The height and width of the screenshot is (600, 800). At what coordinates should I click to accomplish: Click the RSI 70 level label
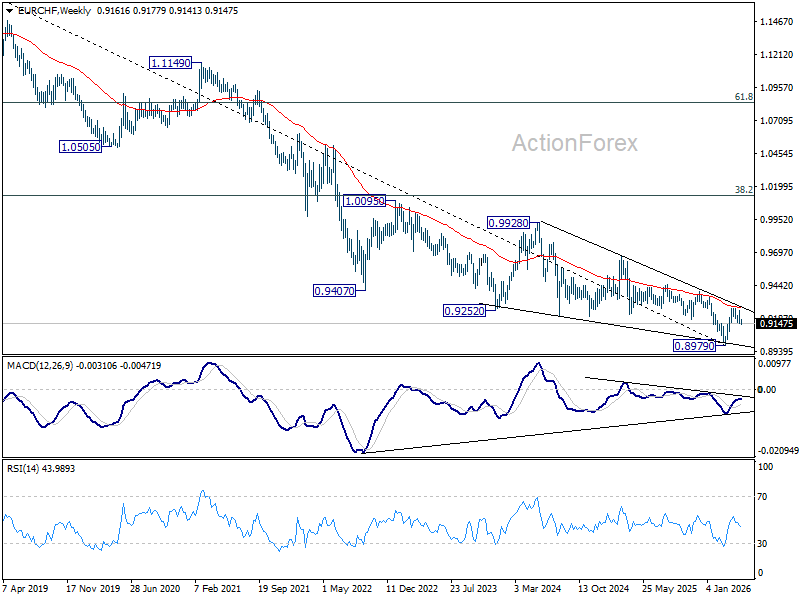[x=762, y=496]
